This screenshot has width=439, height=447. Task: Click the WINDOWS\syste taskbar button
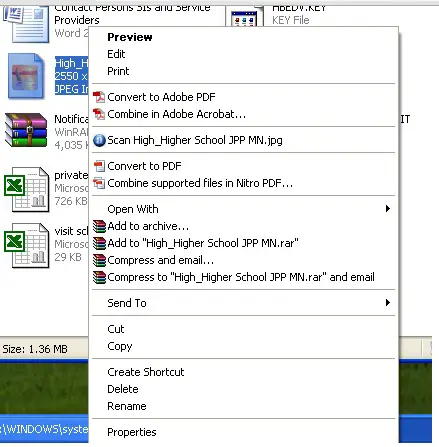coord(44,429)
